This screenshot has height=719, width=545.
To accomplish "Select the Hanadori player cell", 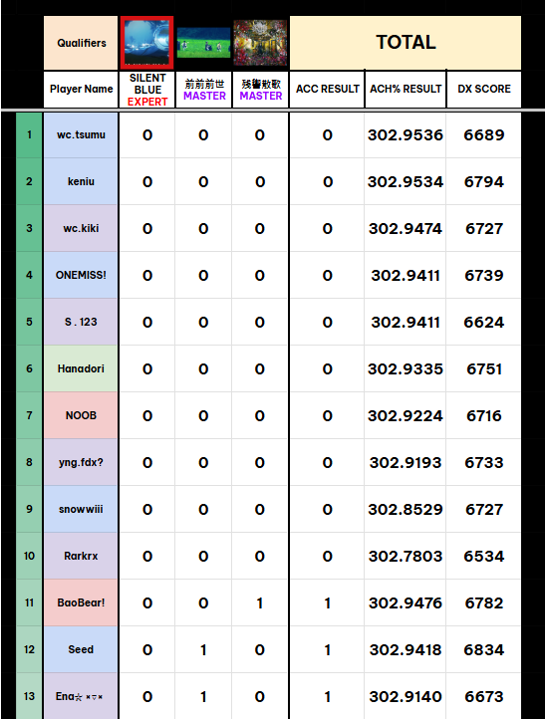I will [81, 369].
